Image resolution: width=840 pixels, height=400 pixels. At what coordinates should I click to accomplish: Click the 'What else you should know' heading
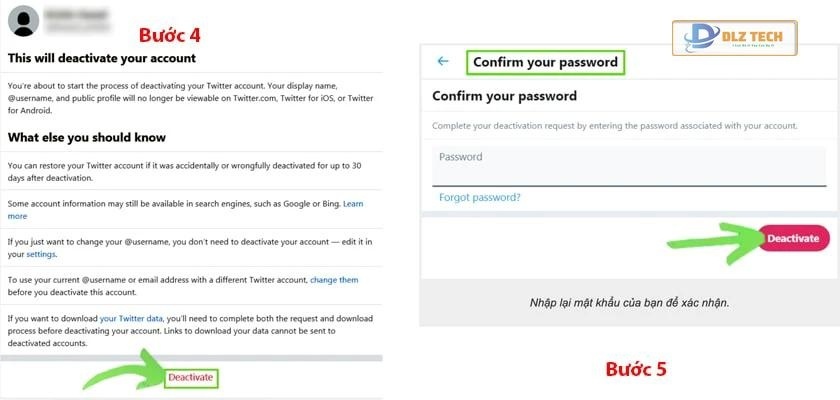point(87,137)
